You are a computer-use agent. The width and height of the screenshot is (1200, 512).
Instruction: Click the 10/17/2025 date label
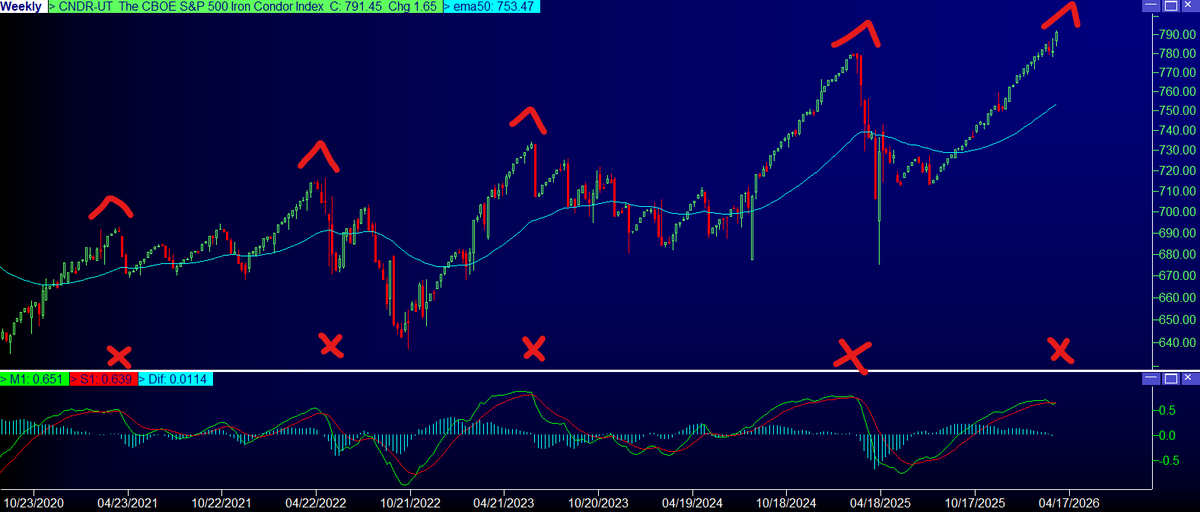[x=974, y=502]
